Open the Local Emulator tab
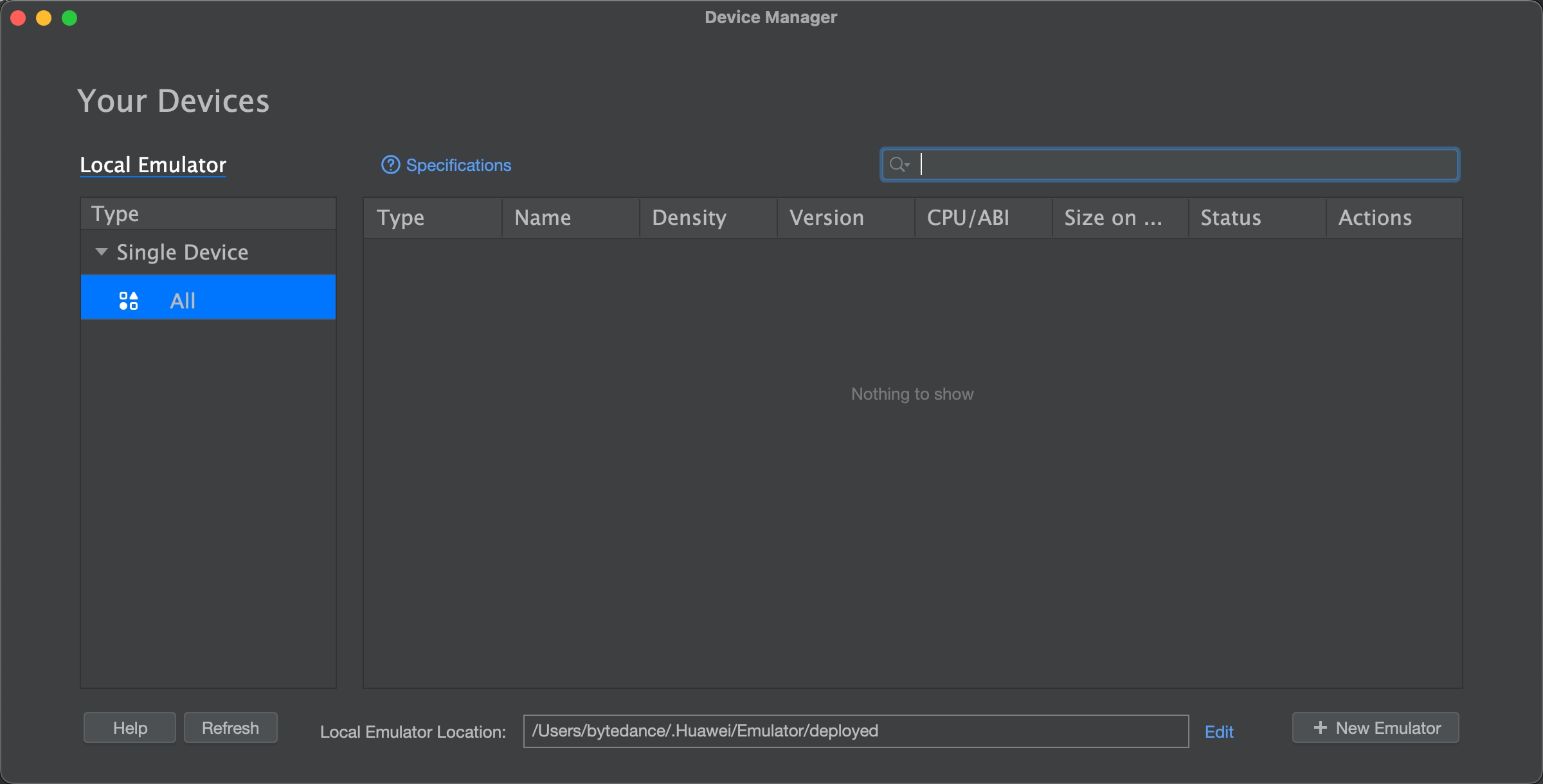The image size is (1543, 784). click(x=153, y=165)
